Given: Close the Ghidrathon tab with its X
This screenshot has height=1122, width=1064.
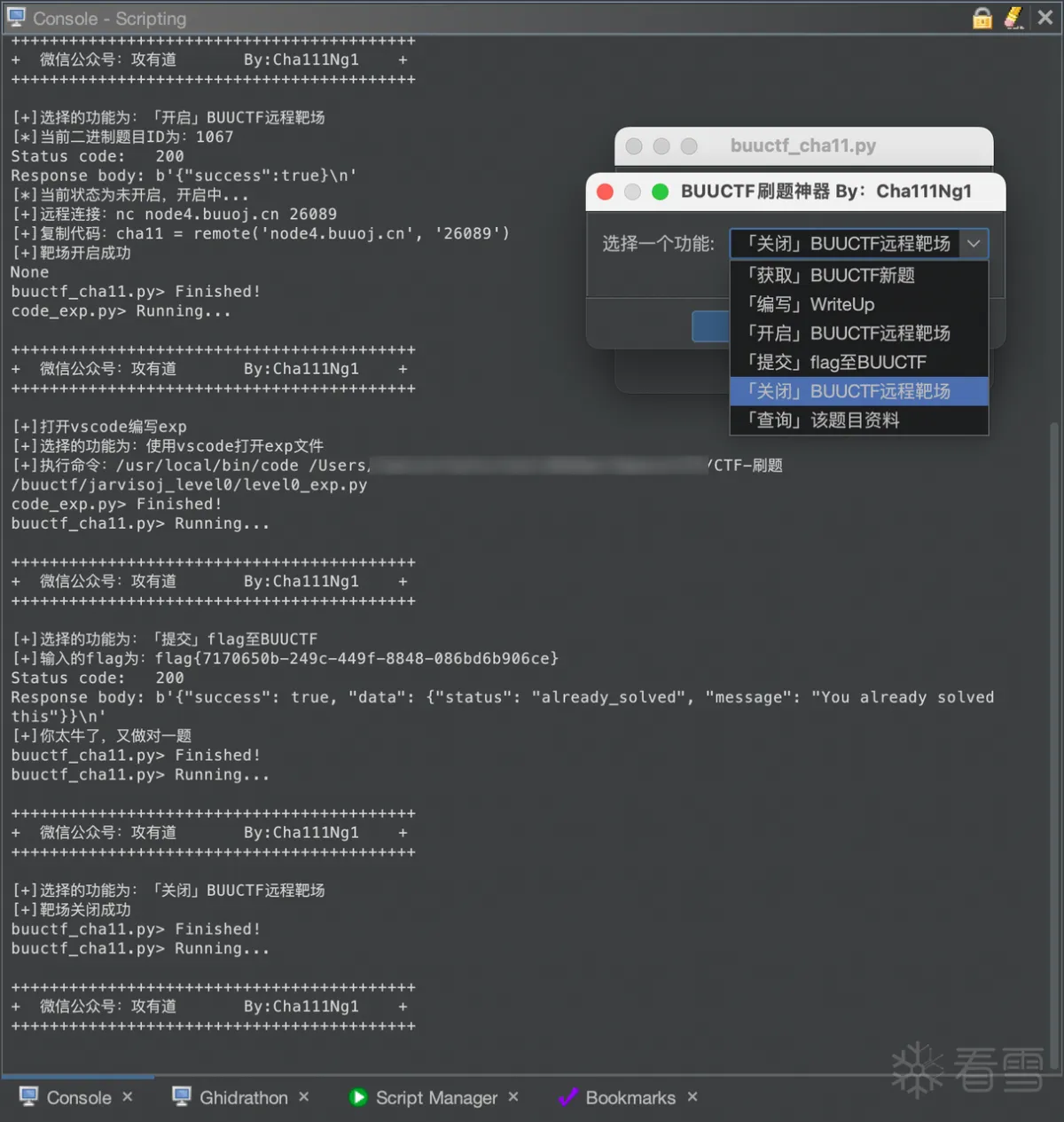Looking at the screenshot, I should (304, 1097).
